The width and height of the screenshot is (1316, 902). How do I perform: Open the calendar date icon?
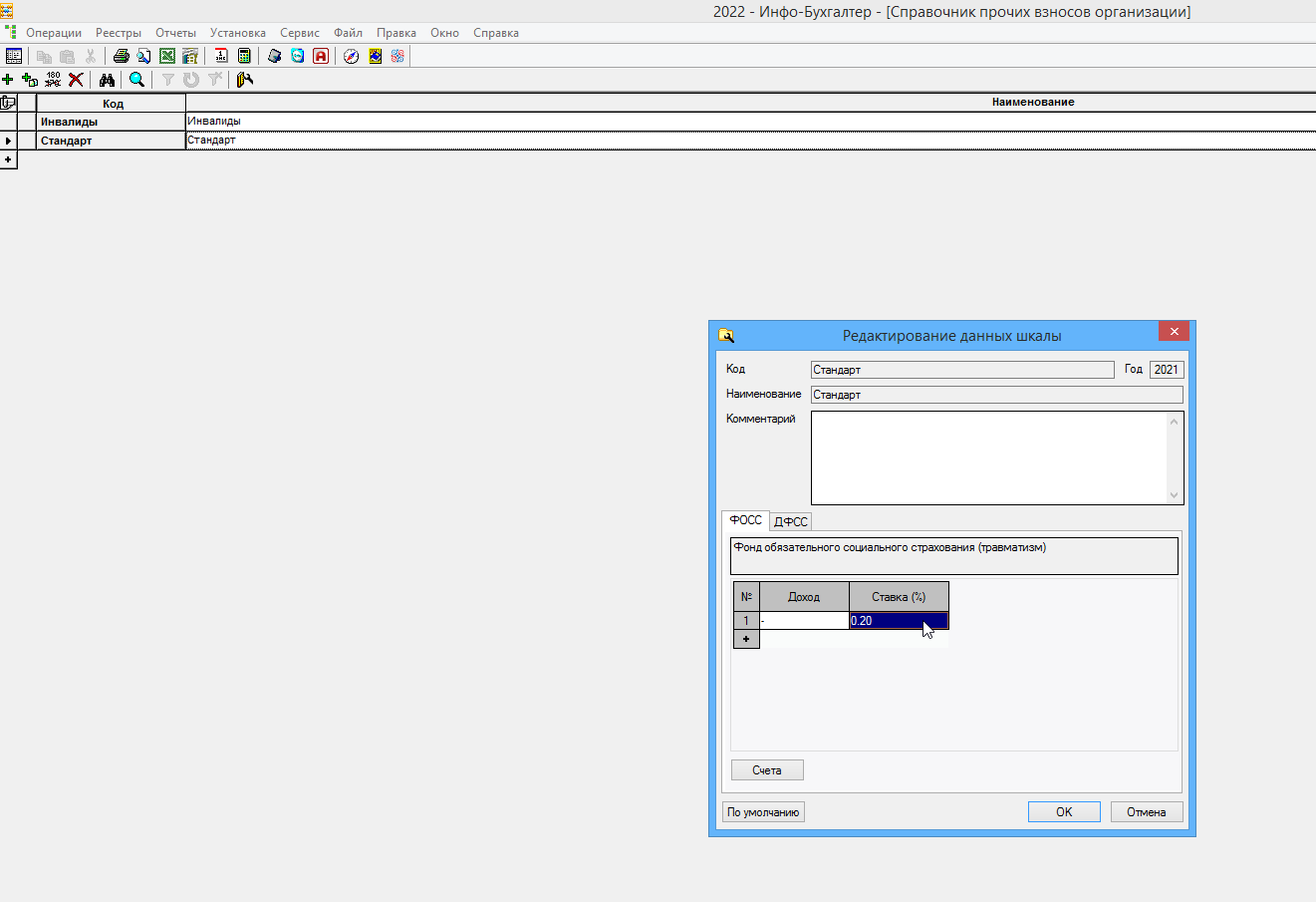point(221,56)
